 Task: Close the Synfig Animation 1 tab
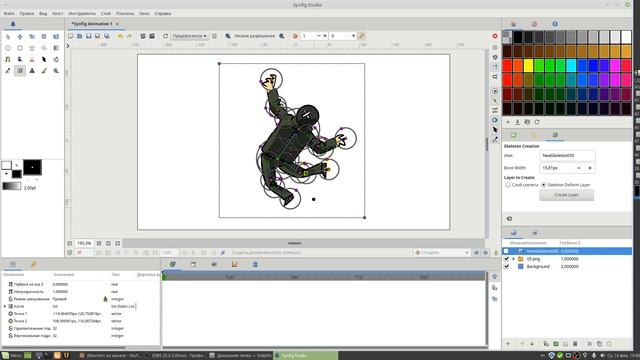(x=118, y=24)
